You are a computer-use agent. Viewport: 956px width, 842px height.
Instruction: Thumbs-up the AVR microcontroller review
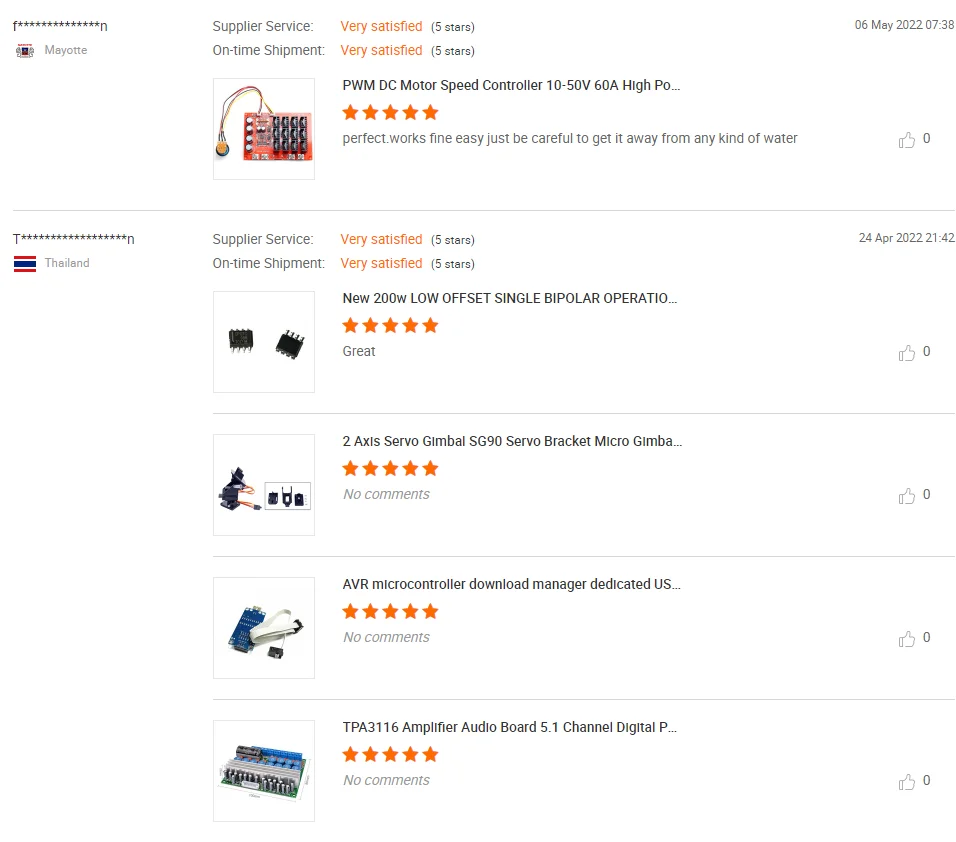point(907,639)
